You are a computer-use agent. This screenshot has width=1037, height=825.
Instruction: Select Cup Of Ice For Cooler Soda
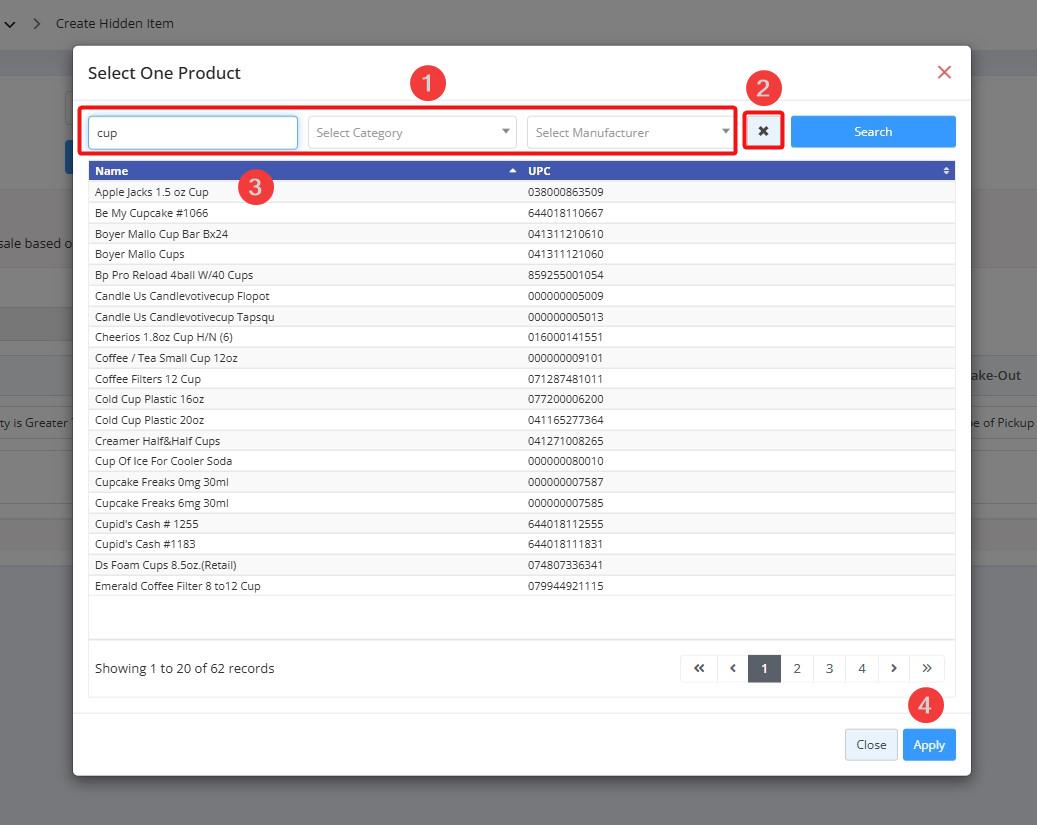coord(522,461)
